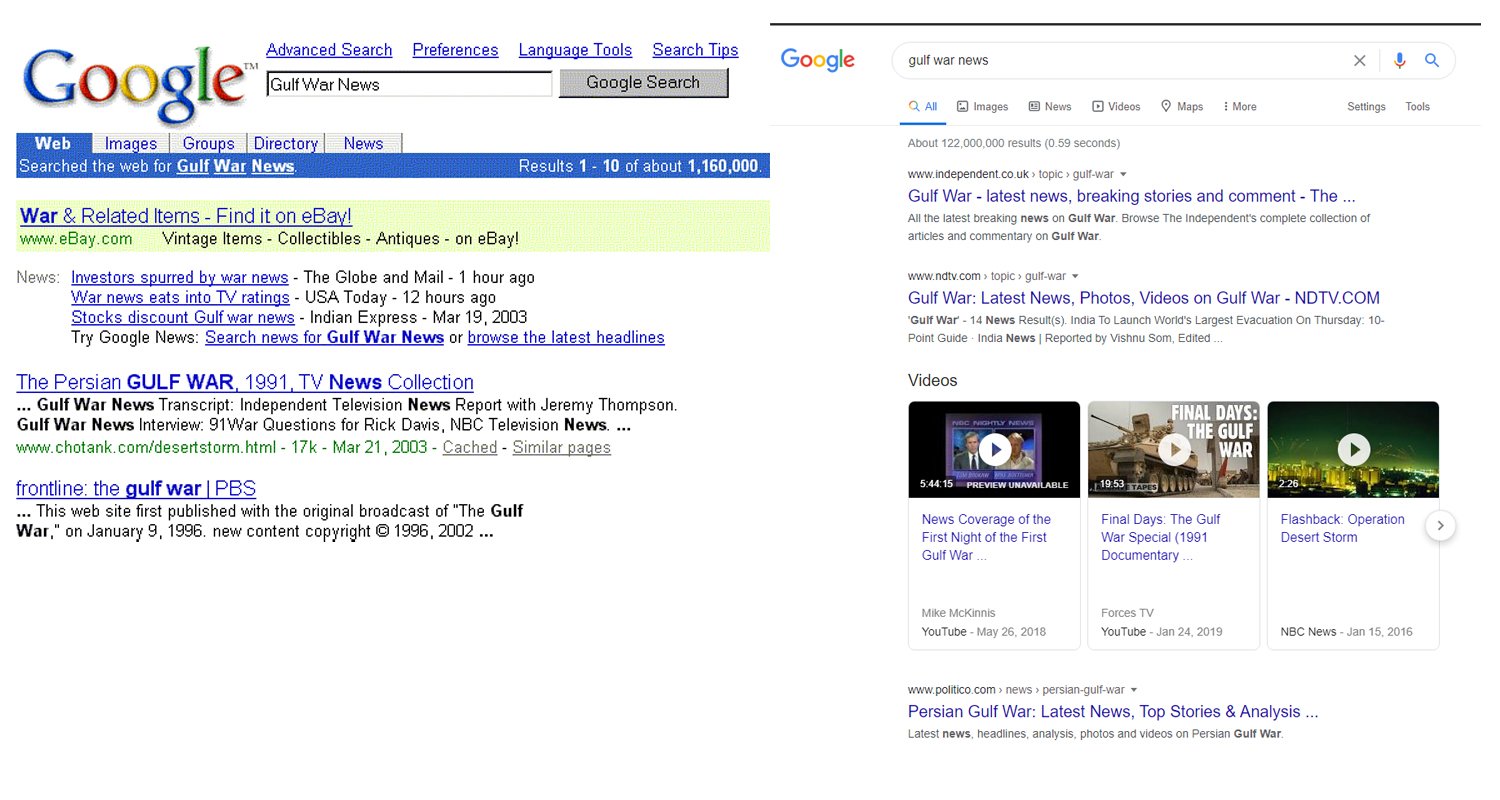The width and height of the screenshot is (1500, 800).
Task: Open the Independent Gulf War latest news result
Action: [1132, 196]
